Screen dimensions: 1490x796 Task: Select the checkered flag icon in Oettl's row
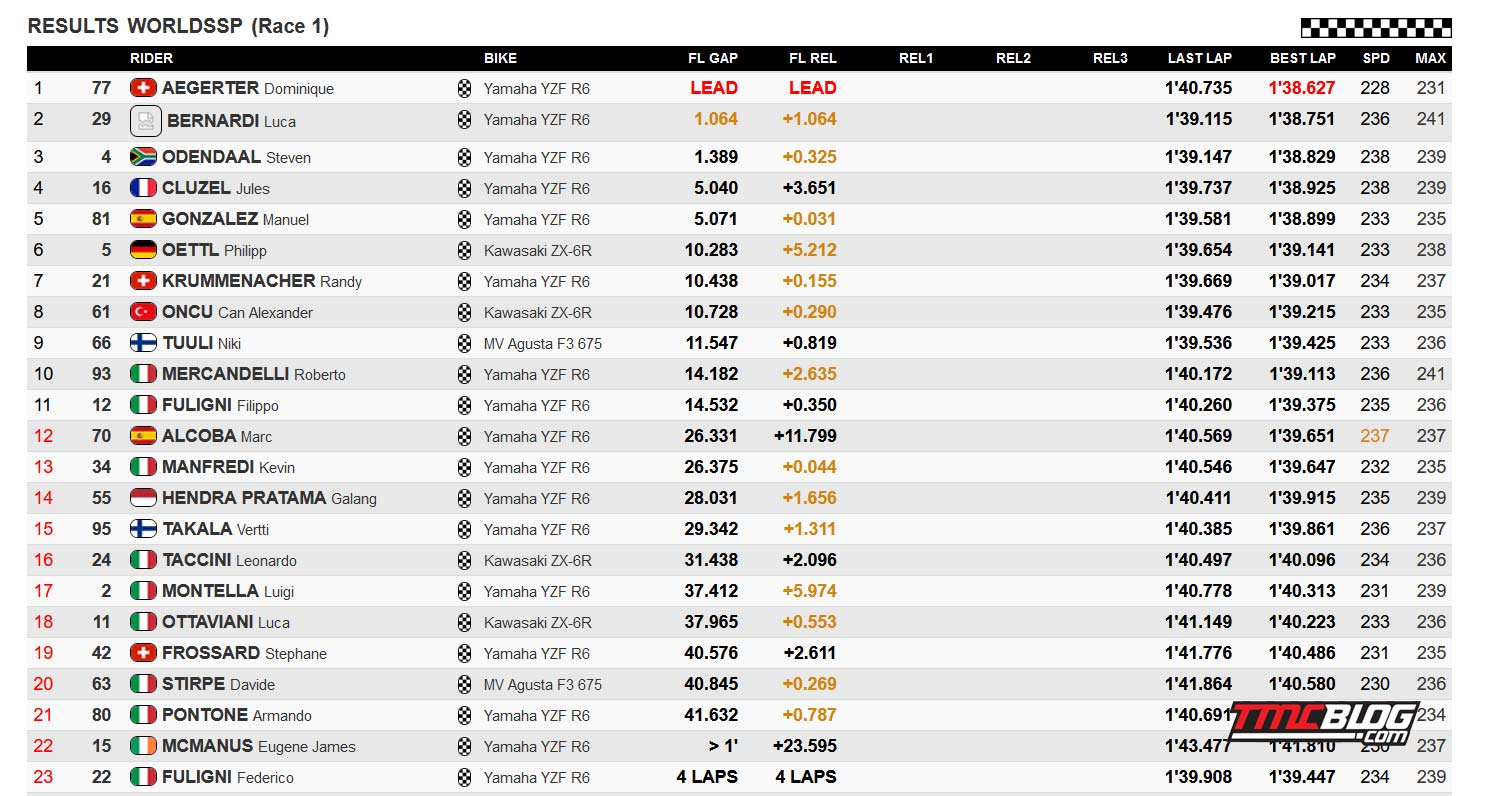click(464, 250)
